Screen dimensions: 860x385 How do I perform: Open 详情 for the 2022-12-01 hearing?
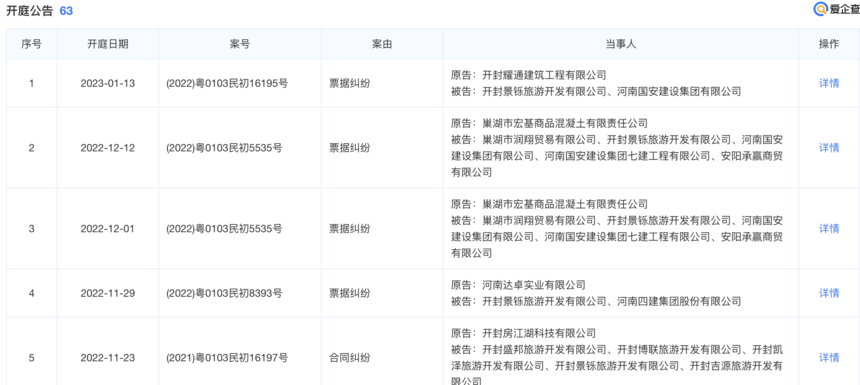[829, 228]
